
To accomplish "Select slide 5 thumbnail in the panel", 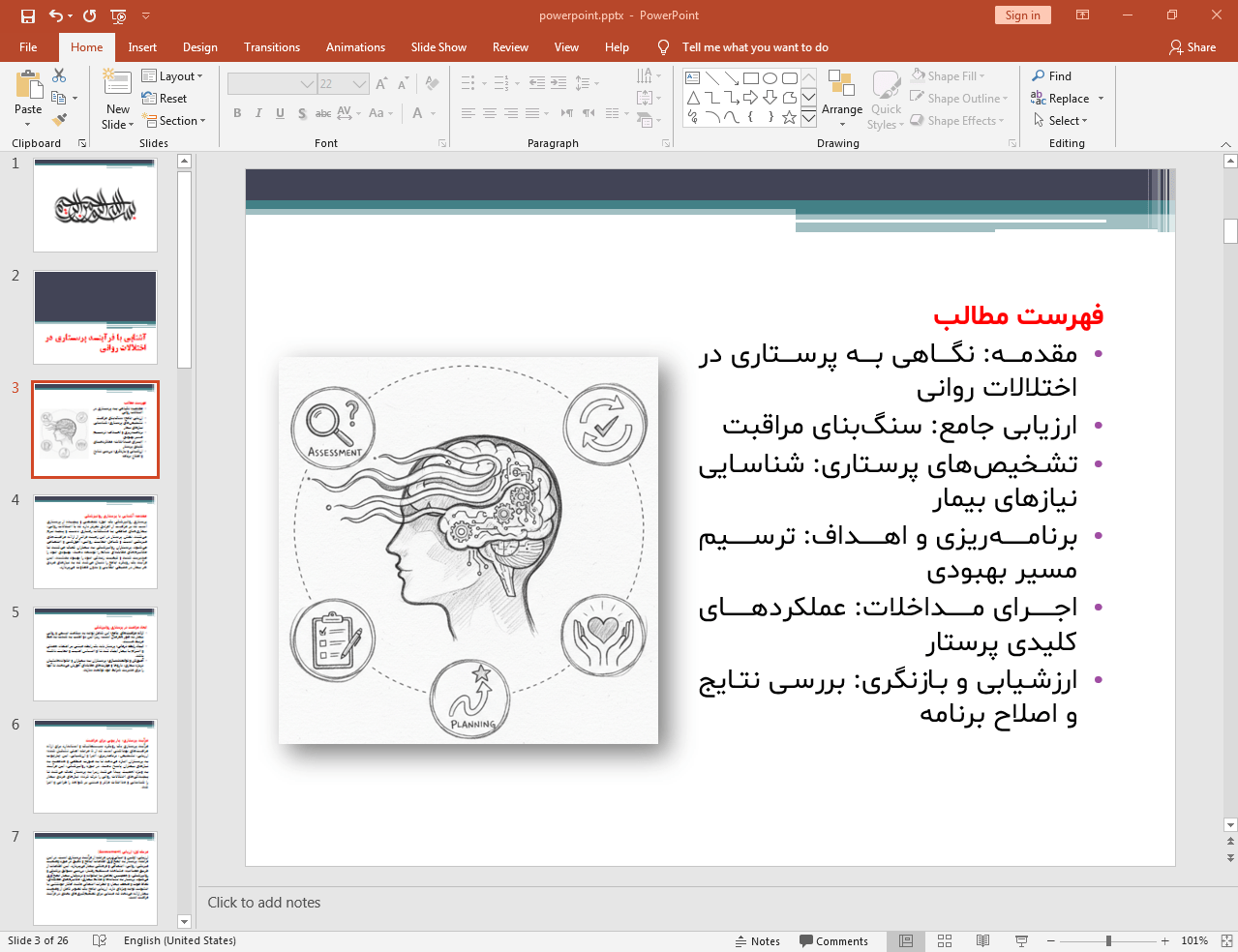I will click(x=94, y=653).
